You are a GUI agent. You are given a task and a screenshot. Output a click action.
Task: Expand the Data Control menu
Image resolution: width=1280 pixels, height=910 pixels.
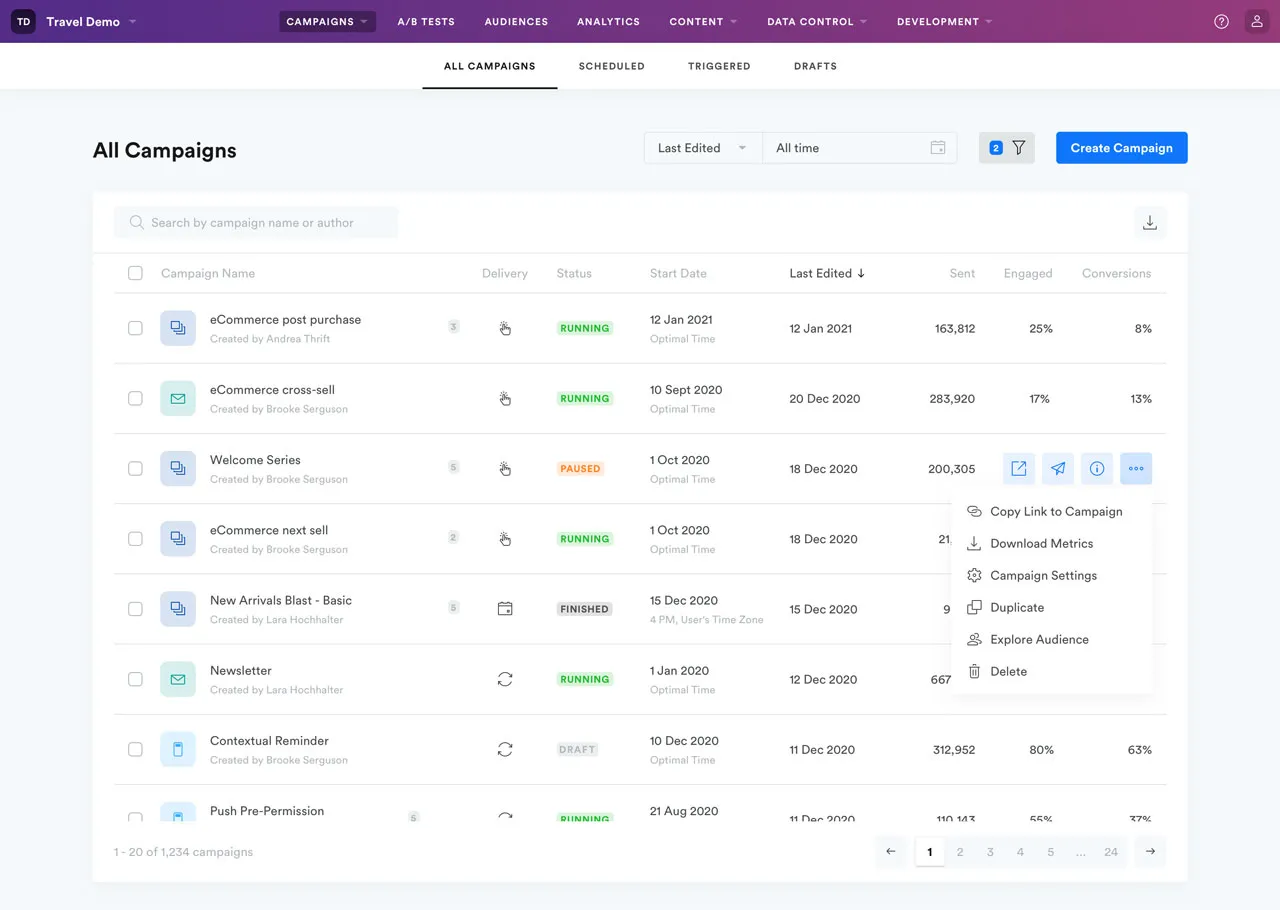pos(817,22)
